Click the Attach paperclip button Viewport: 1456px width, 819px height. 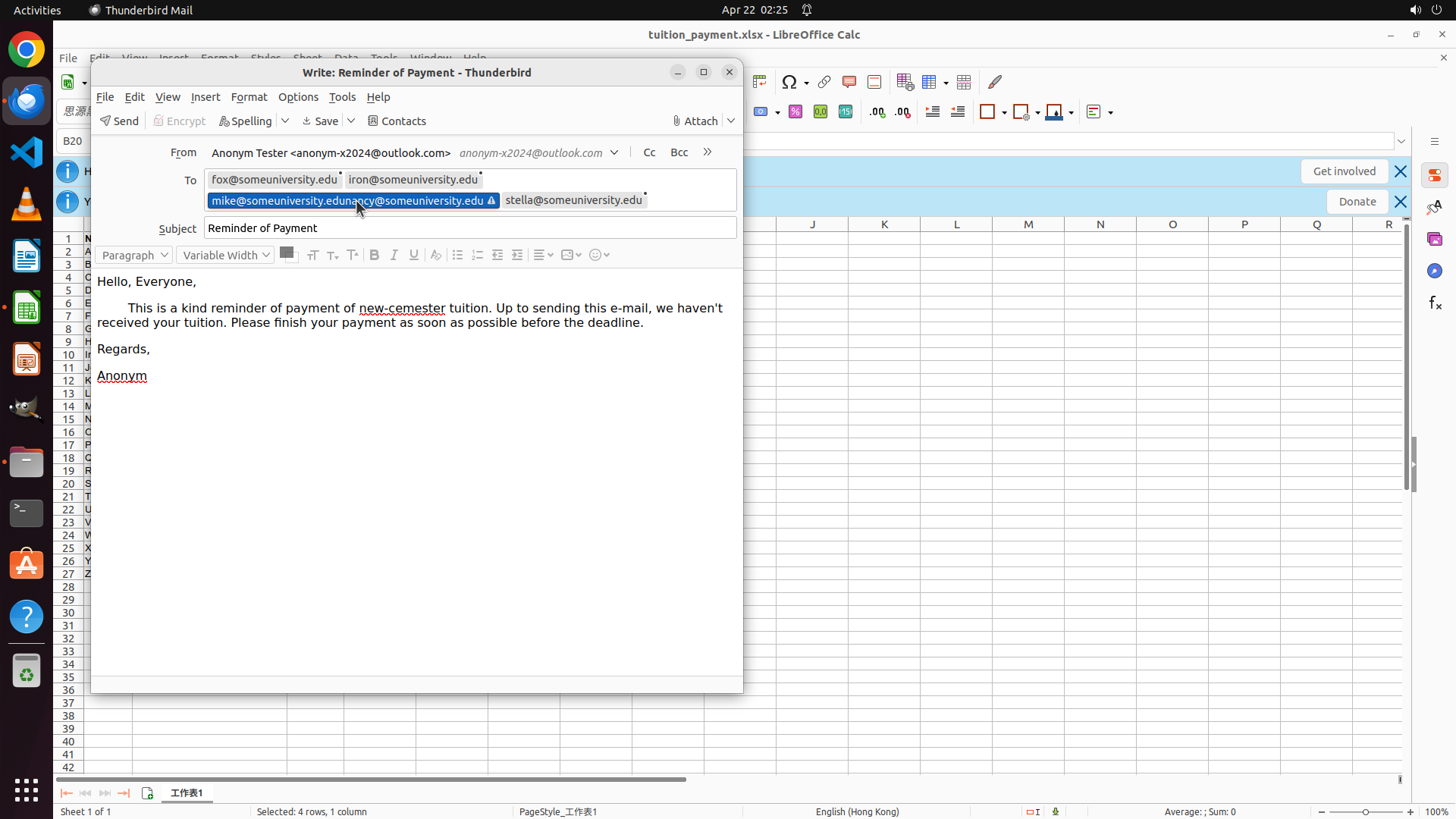click(x=695, y=121)
